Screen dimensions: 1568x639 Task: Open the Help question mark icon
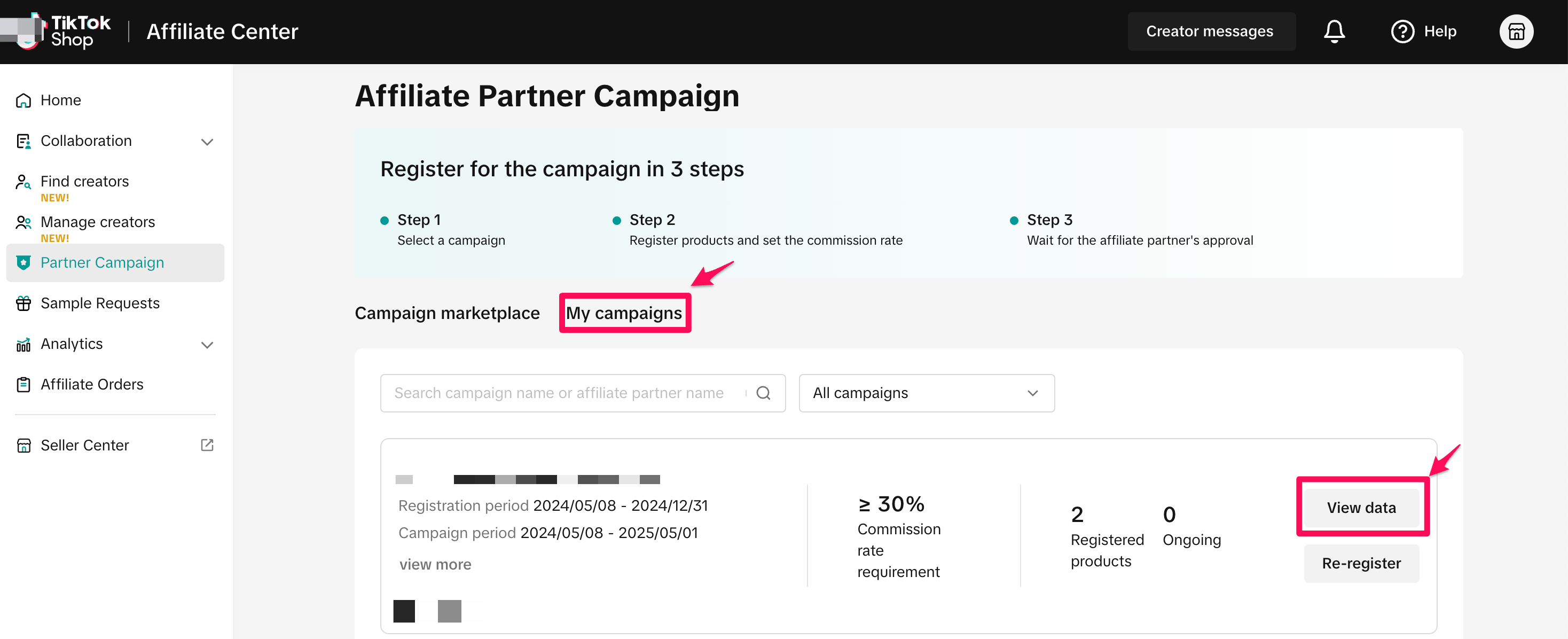click(x=1402, y=31)
